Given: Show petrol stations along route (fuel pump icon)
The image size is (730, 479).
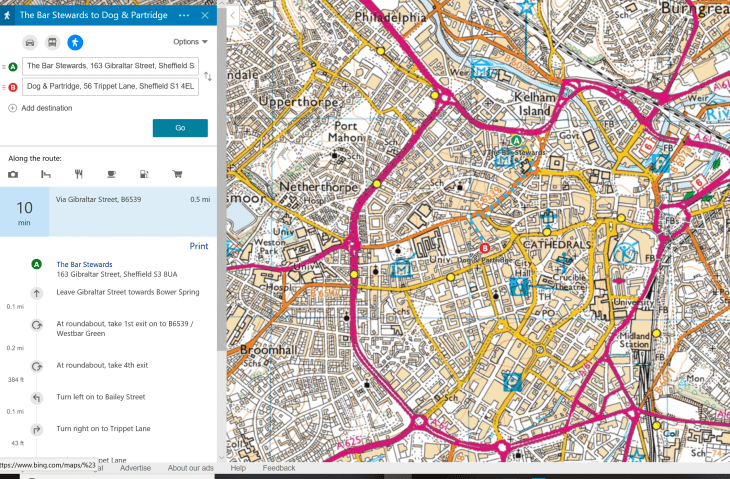Looking at the screenshot, I should pos(145,174).
